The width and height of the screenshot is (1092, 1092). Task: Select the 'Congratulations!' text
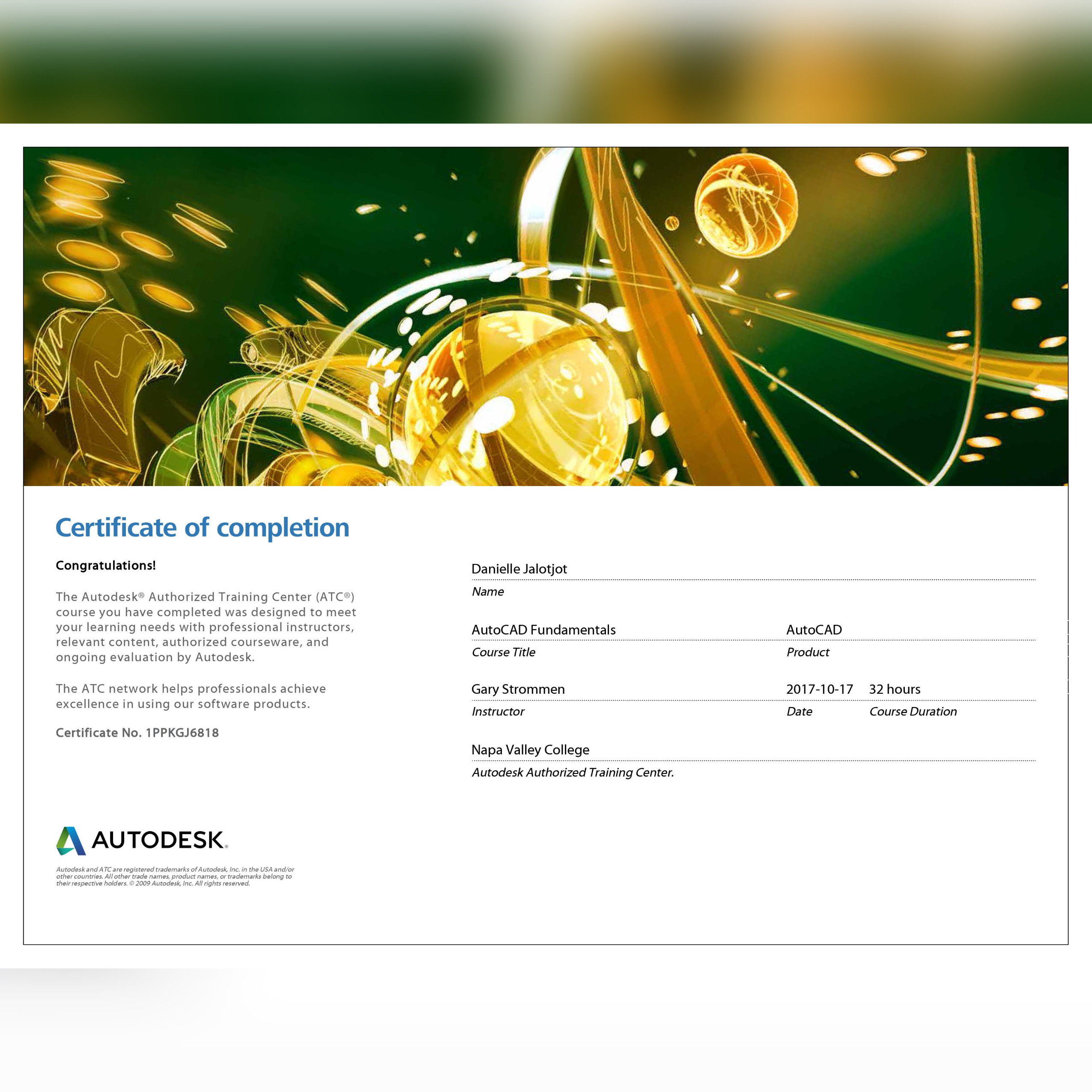106,566
